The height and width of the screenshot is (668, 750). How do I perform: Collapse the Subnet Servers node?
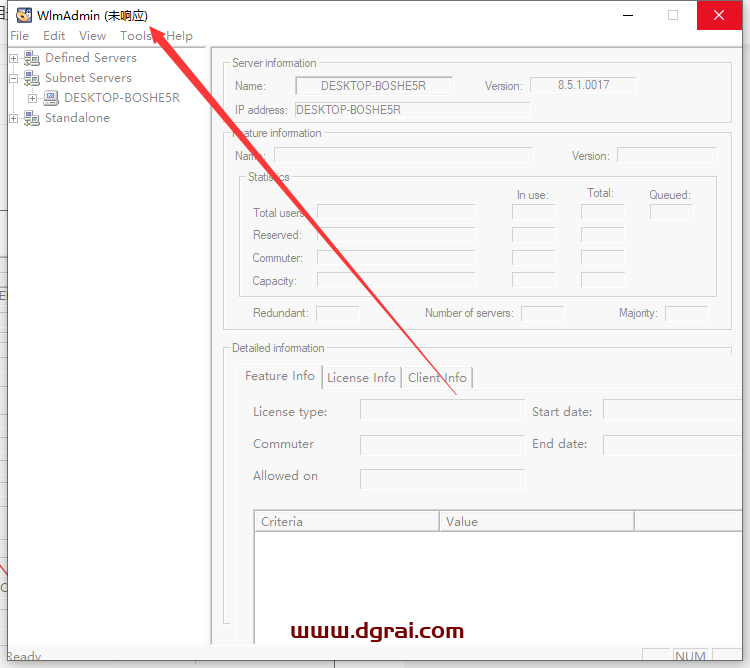13,78
